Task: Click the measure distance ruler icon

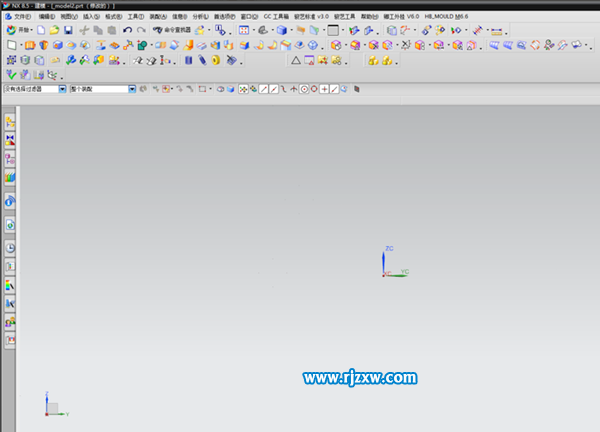Action: coord(496,31)
